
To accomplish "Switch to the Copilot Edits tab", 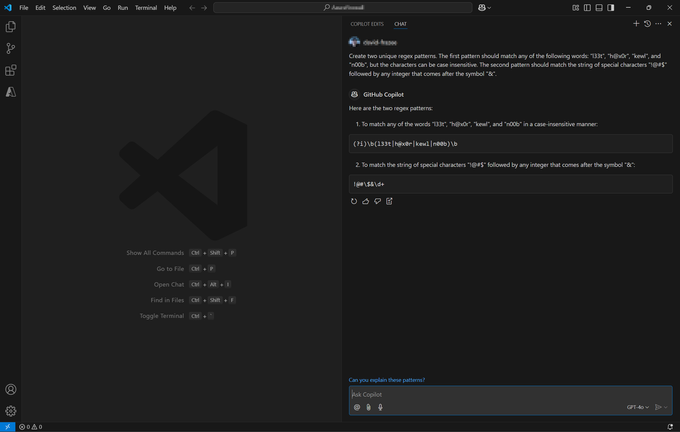I will [x=367, y=24].
